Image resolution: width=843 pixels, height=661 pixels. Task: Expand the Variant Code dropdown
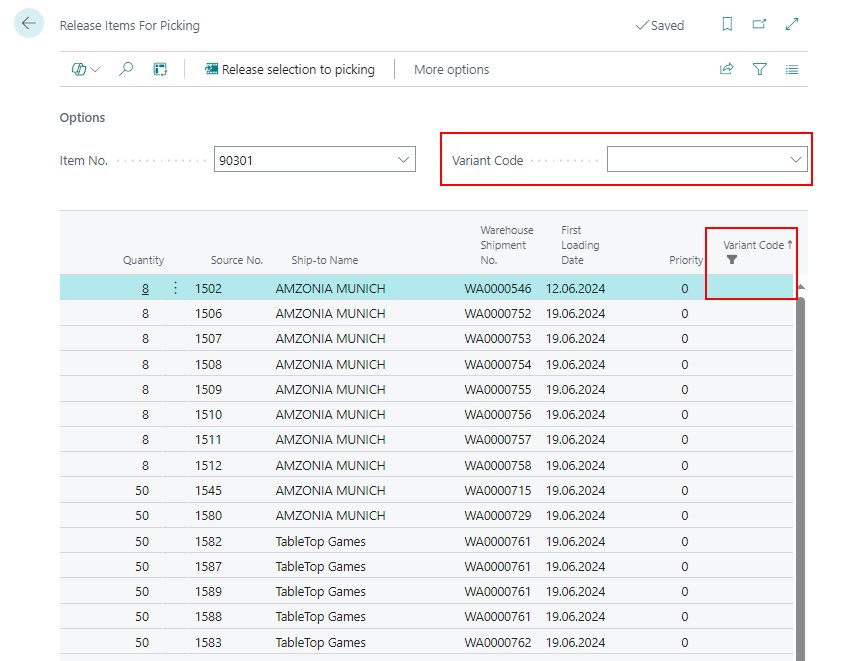(796, 160)
